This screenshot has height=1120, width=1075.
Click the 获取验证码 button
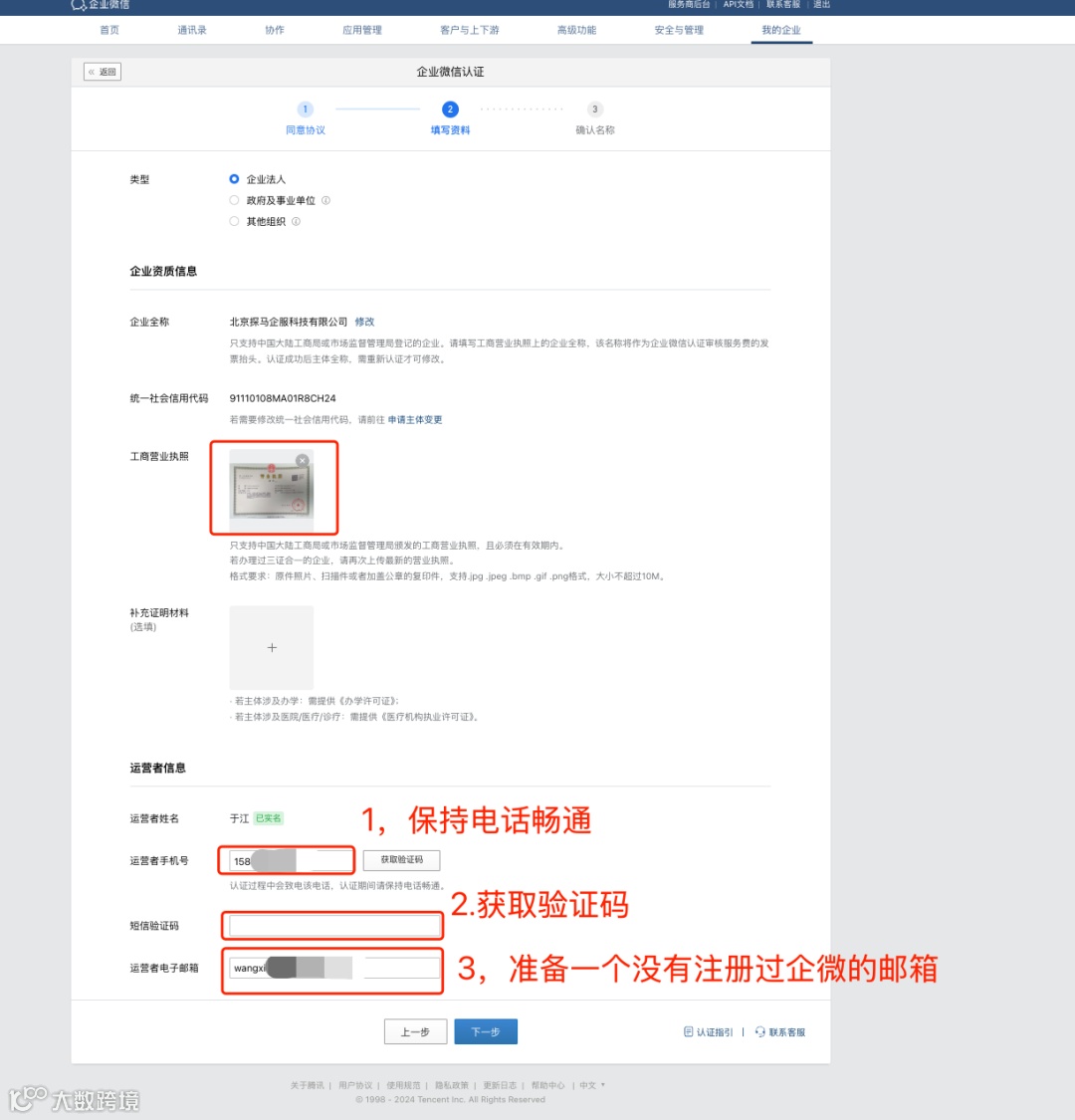tap(401, 860)
